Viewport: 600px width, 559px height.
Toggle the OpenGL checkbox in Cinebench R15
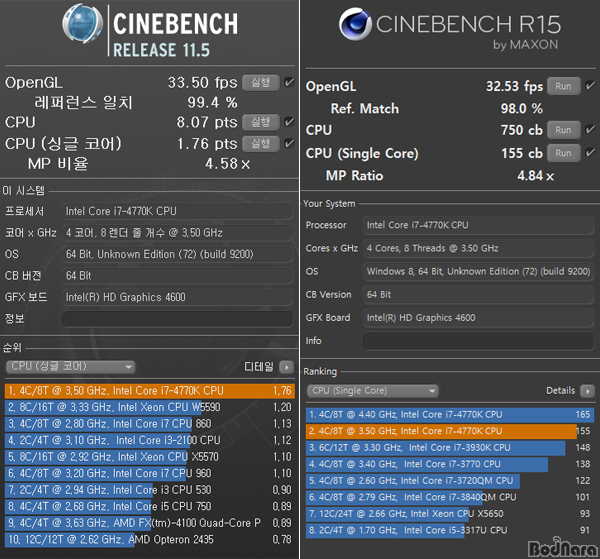tap(590, 85)
